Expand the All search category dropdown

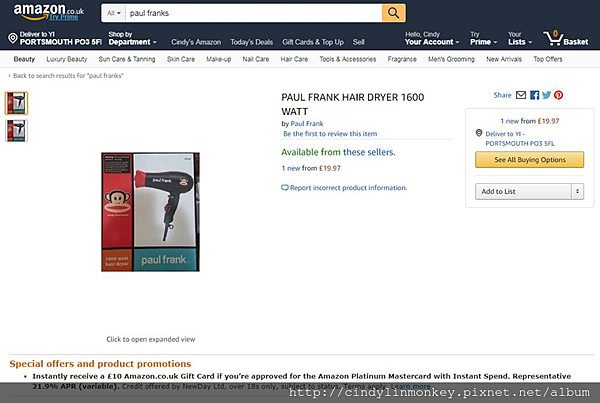114,13
